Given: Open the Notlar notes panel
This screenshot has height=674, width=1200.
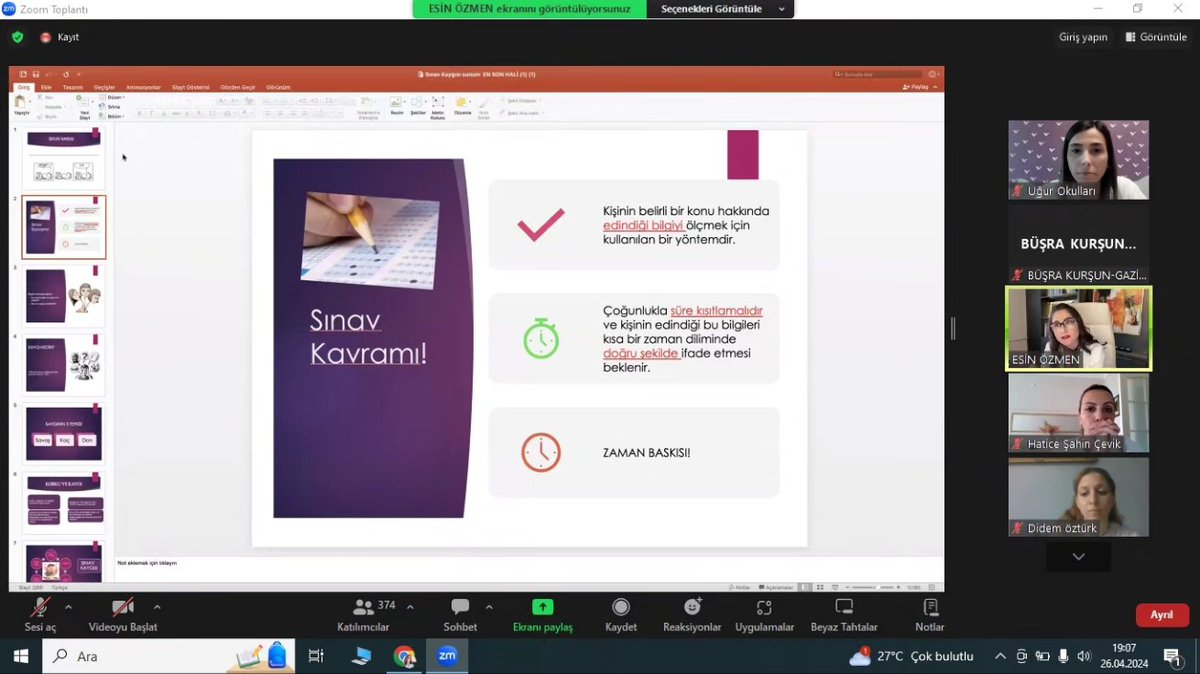Looking at the screenshot, I should coord(930,615).
